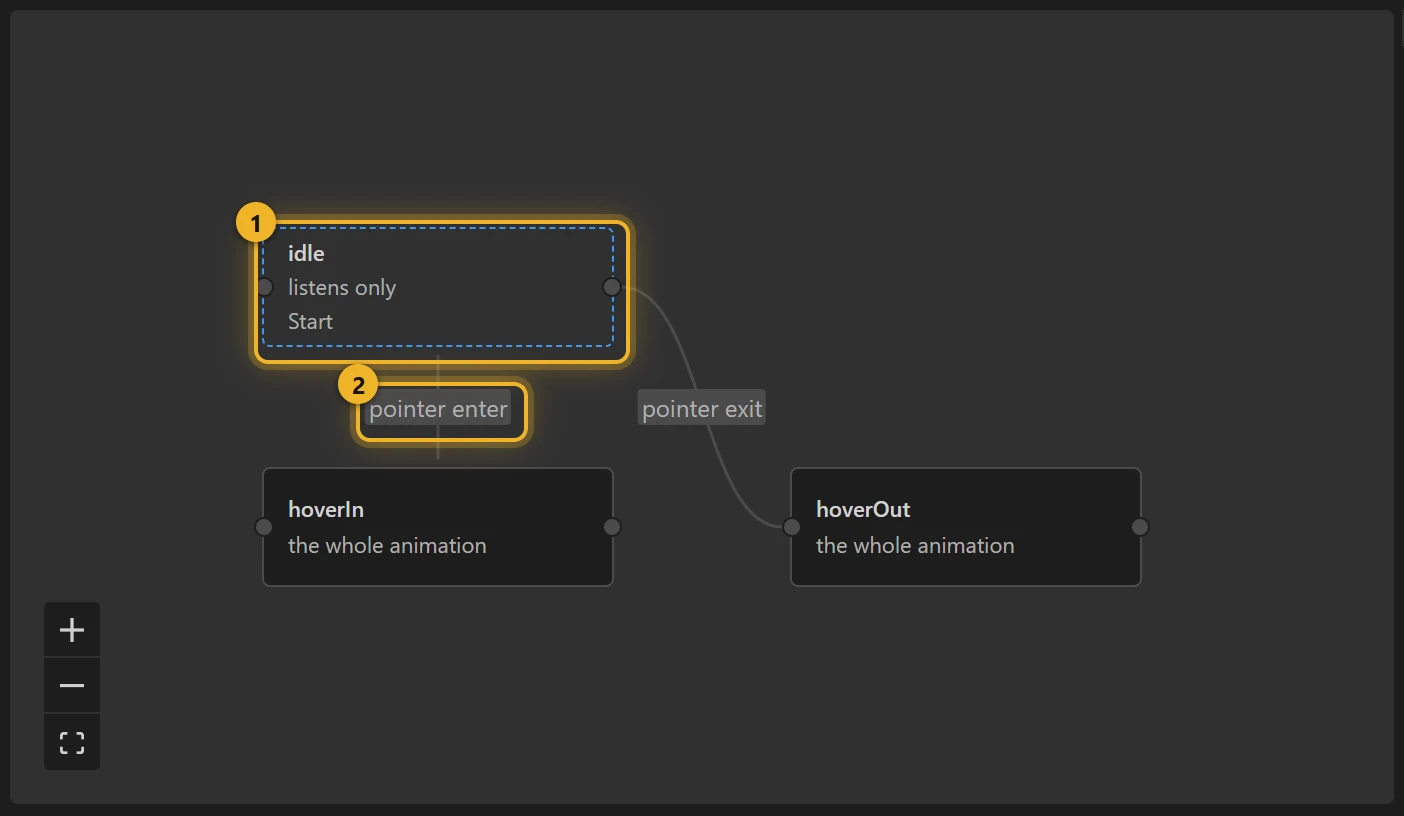Zoom in with the plus button

pyautogui.click(x=72, y=630)
